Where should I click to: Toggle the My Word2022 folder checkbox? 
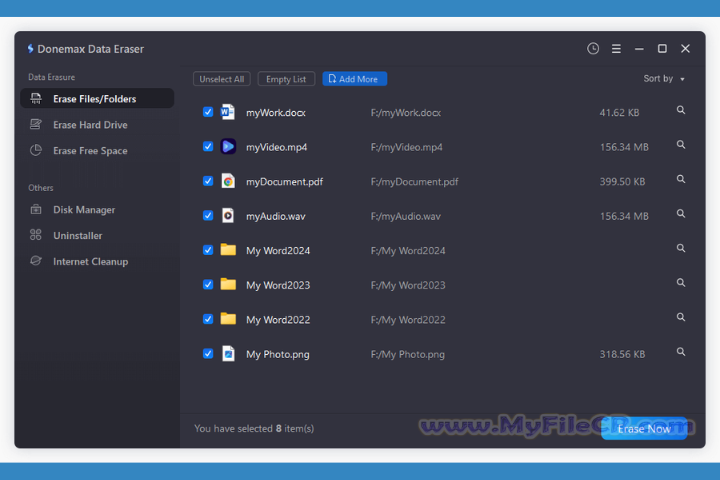[208, 319]
